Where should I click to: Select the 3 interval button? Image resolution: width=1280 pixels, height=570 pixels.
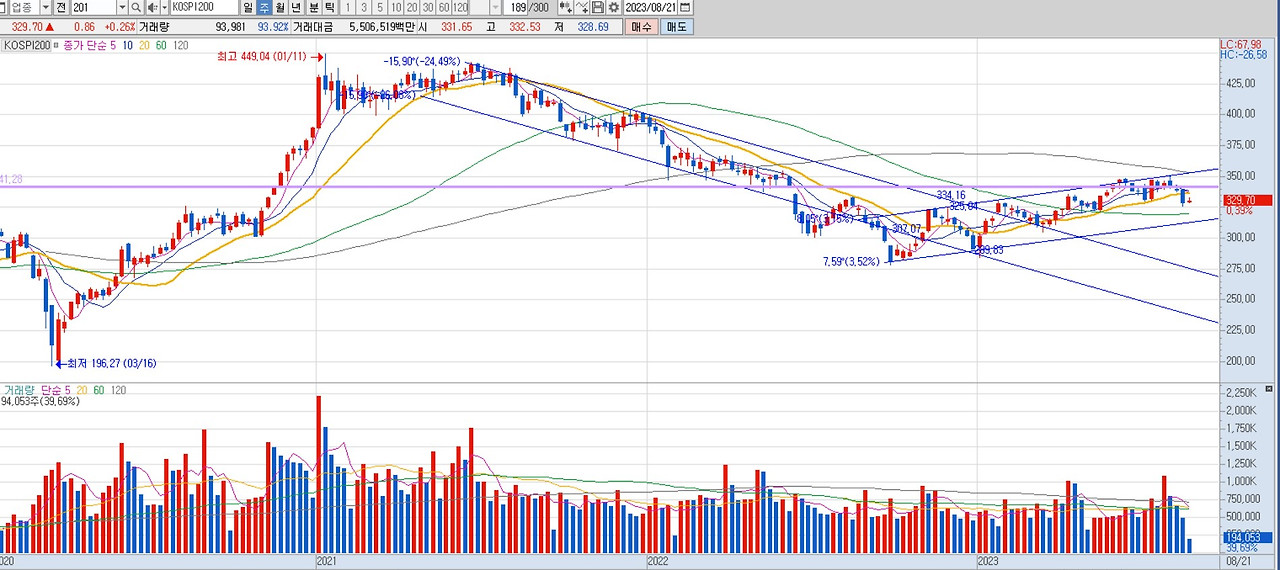click(x=363, y=7)
